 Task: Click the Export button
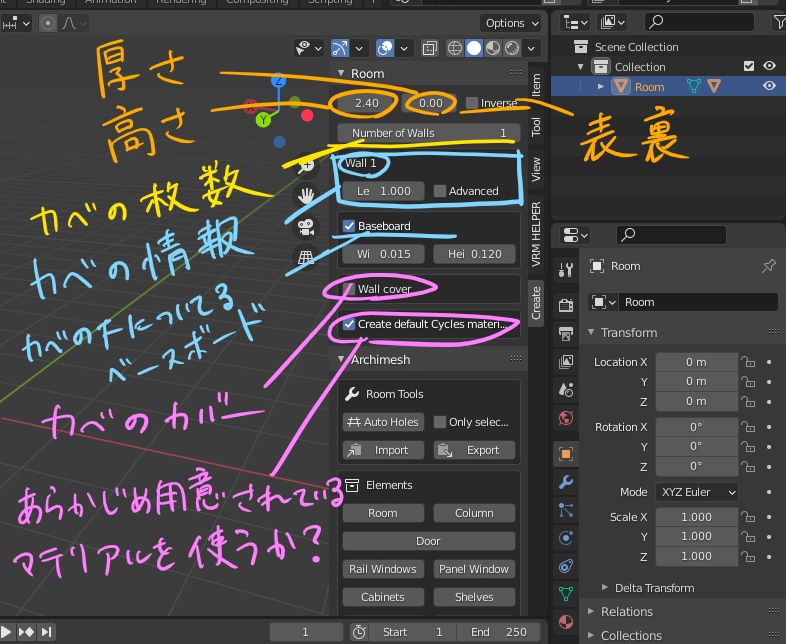474,450
